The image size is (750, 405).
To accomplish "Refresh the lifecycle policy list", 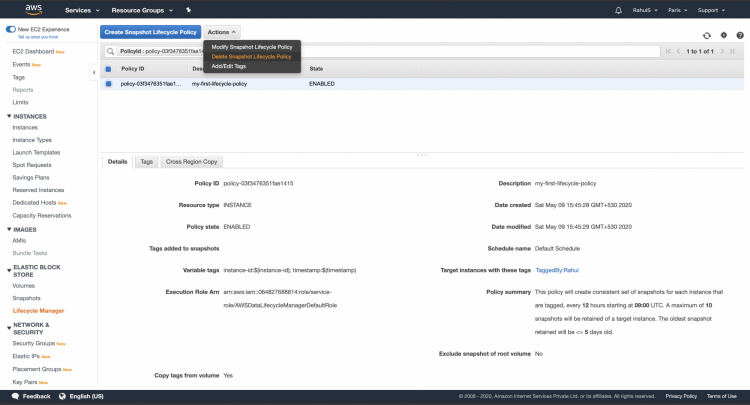I will coord(707,34).
